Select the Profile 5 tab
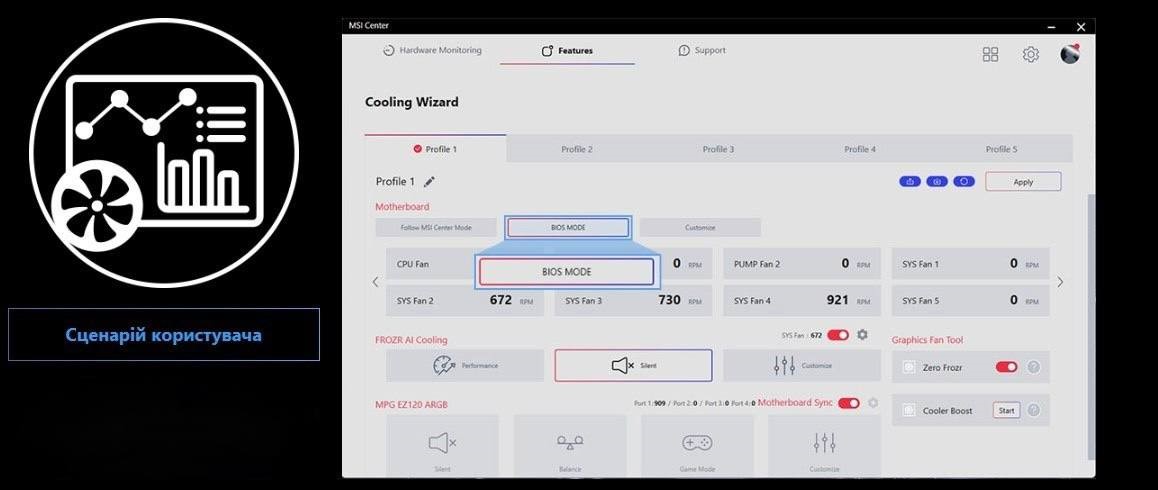 click(1001, 149)
